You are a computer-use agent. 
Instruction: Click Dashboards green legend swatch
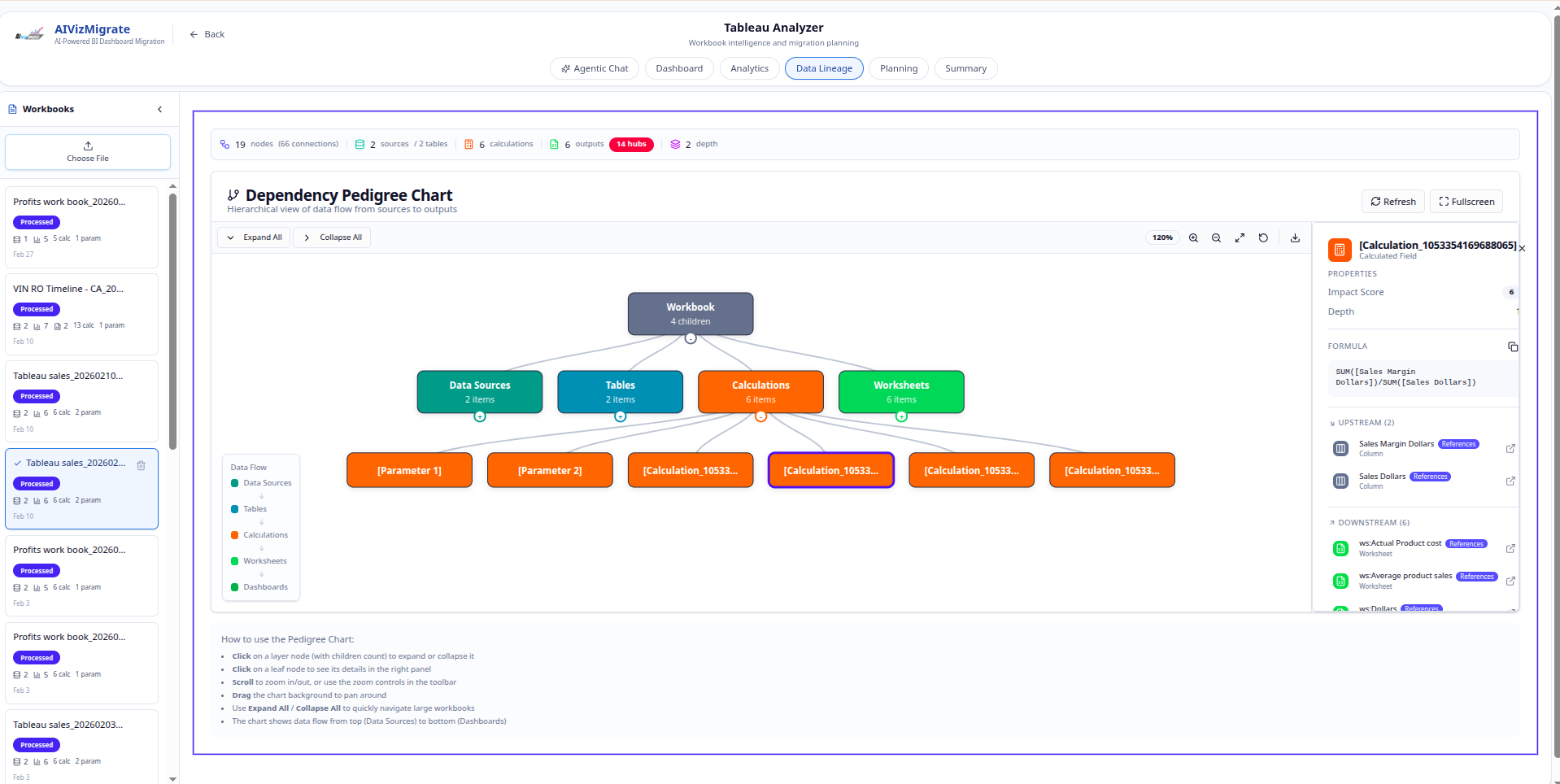pos(235,587)
